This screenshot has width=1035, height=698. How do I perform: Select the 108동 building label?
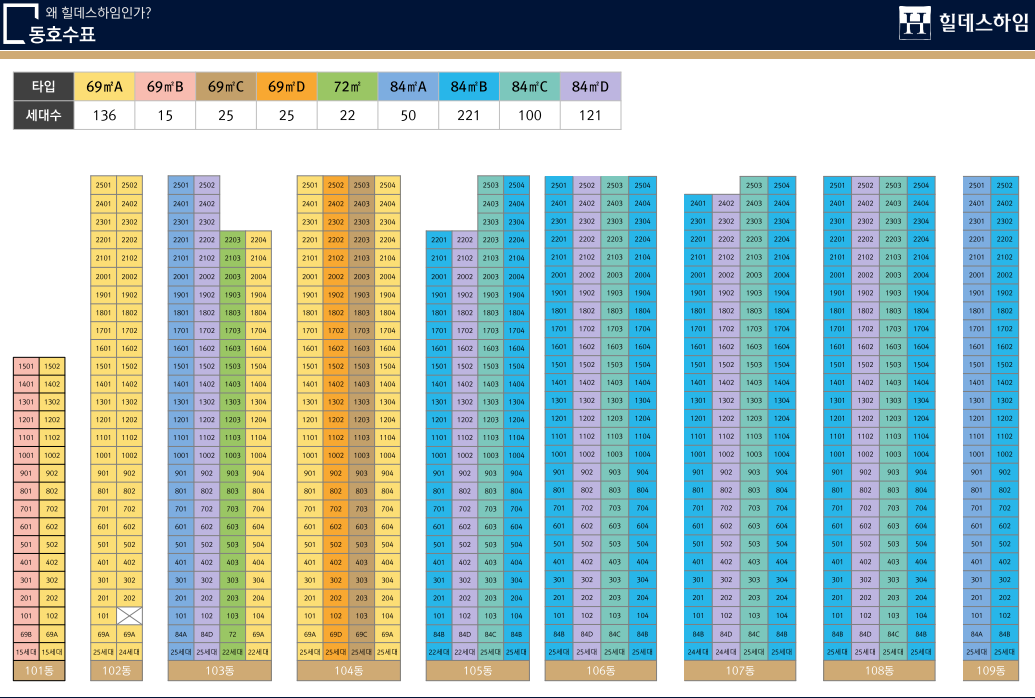coord(879,671)
